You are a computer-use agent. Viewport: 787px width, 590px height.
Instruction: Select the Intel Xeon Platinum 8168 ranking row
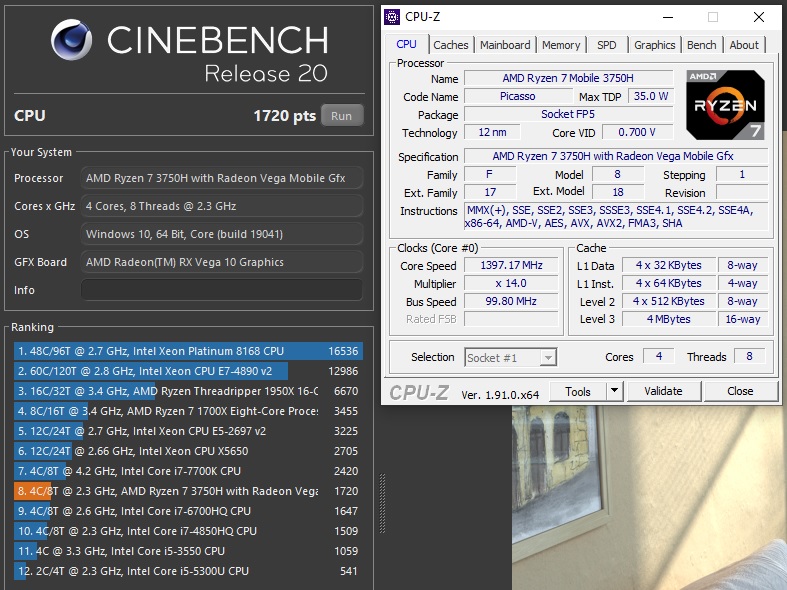188,351
